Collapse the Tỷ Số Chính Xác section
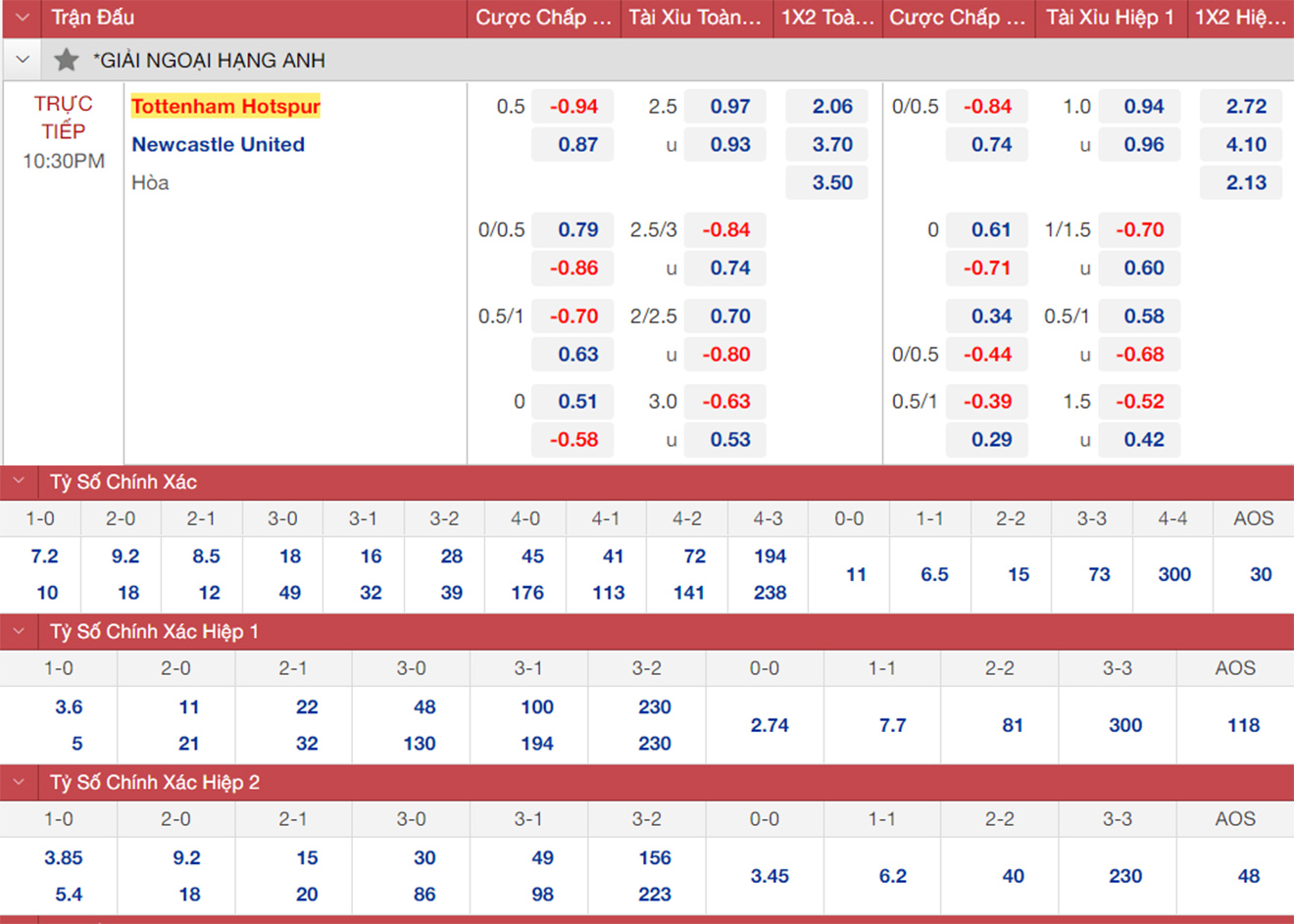Image resolution: width=1294 pixels, height=924 pixels. pyautogui.click(x=19, y=481)
